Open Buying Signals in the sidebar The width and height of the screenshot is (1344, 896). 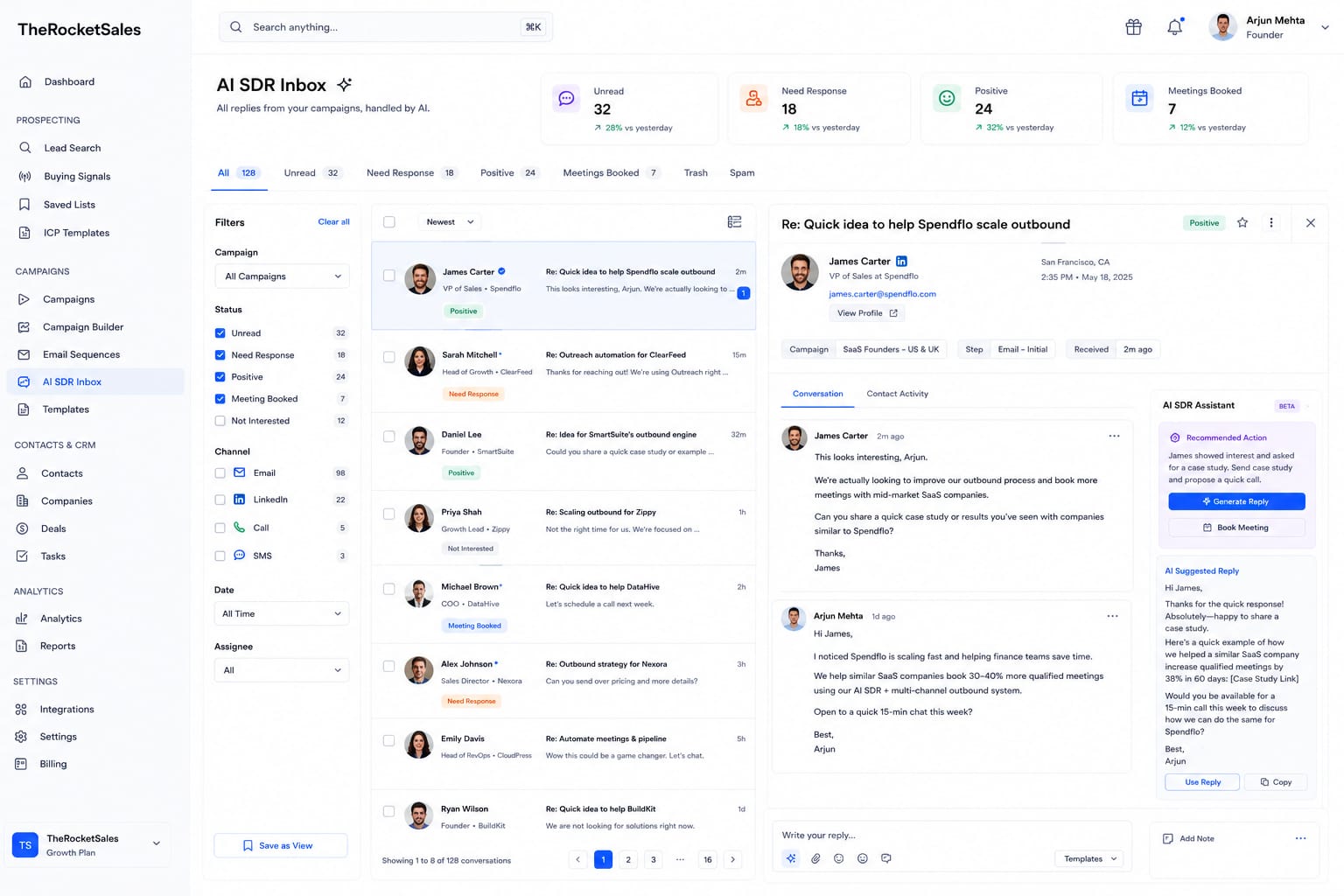(x=77, y=176)
